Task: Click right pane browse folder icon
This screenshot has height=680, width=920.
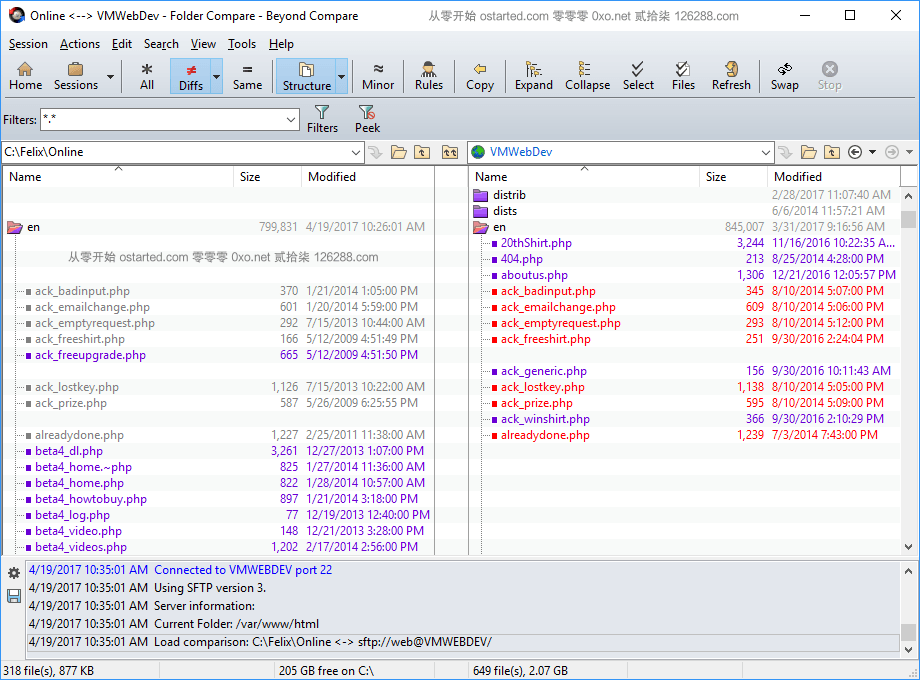Action: coord(809,153)
